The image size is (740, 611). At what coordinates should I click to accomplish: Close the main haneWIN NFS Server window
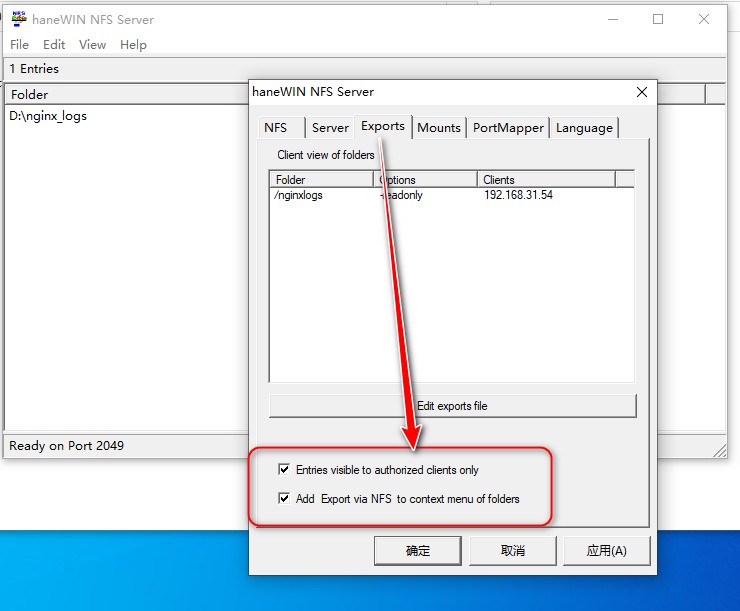coord(704,19)
